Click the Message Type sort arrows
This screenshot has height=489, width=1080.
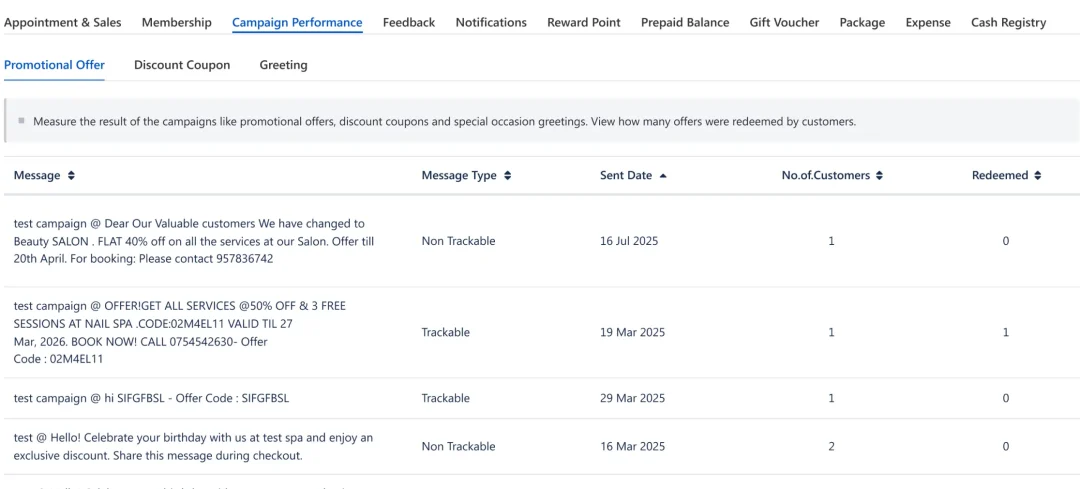coord(507,176)
